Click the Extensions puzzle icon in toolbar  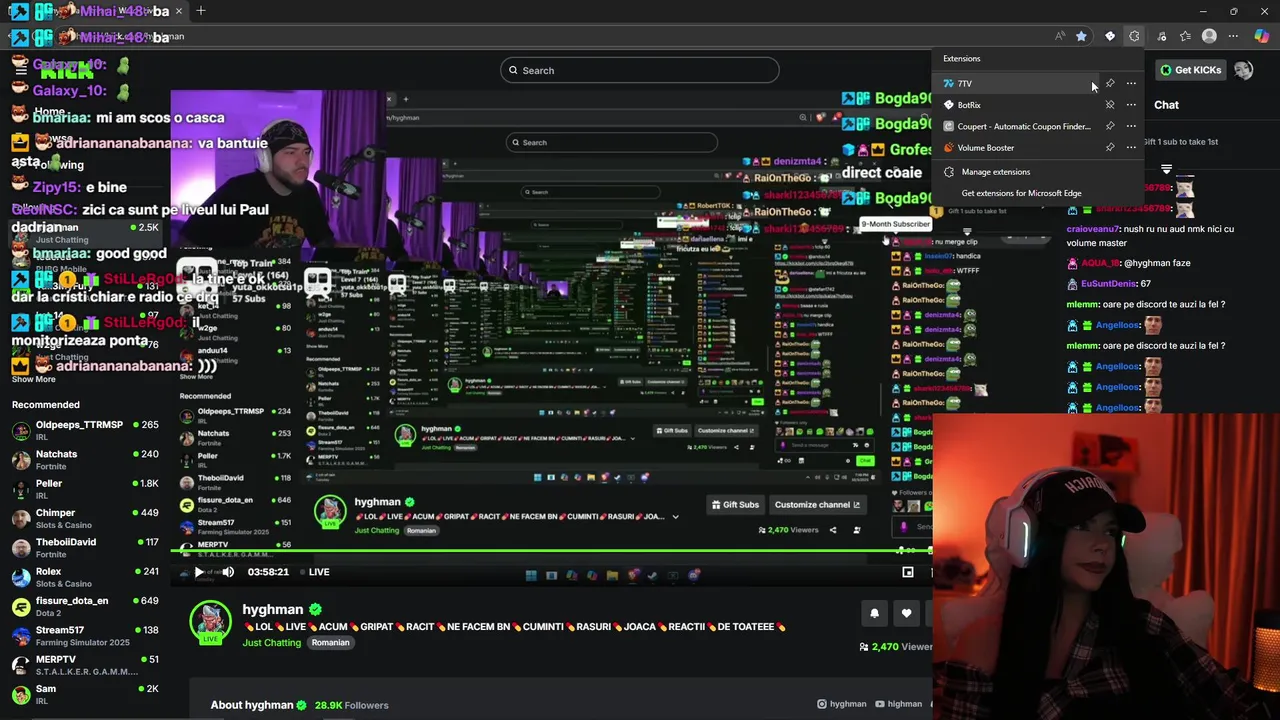[1134, 36]
